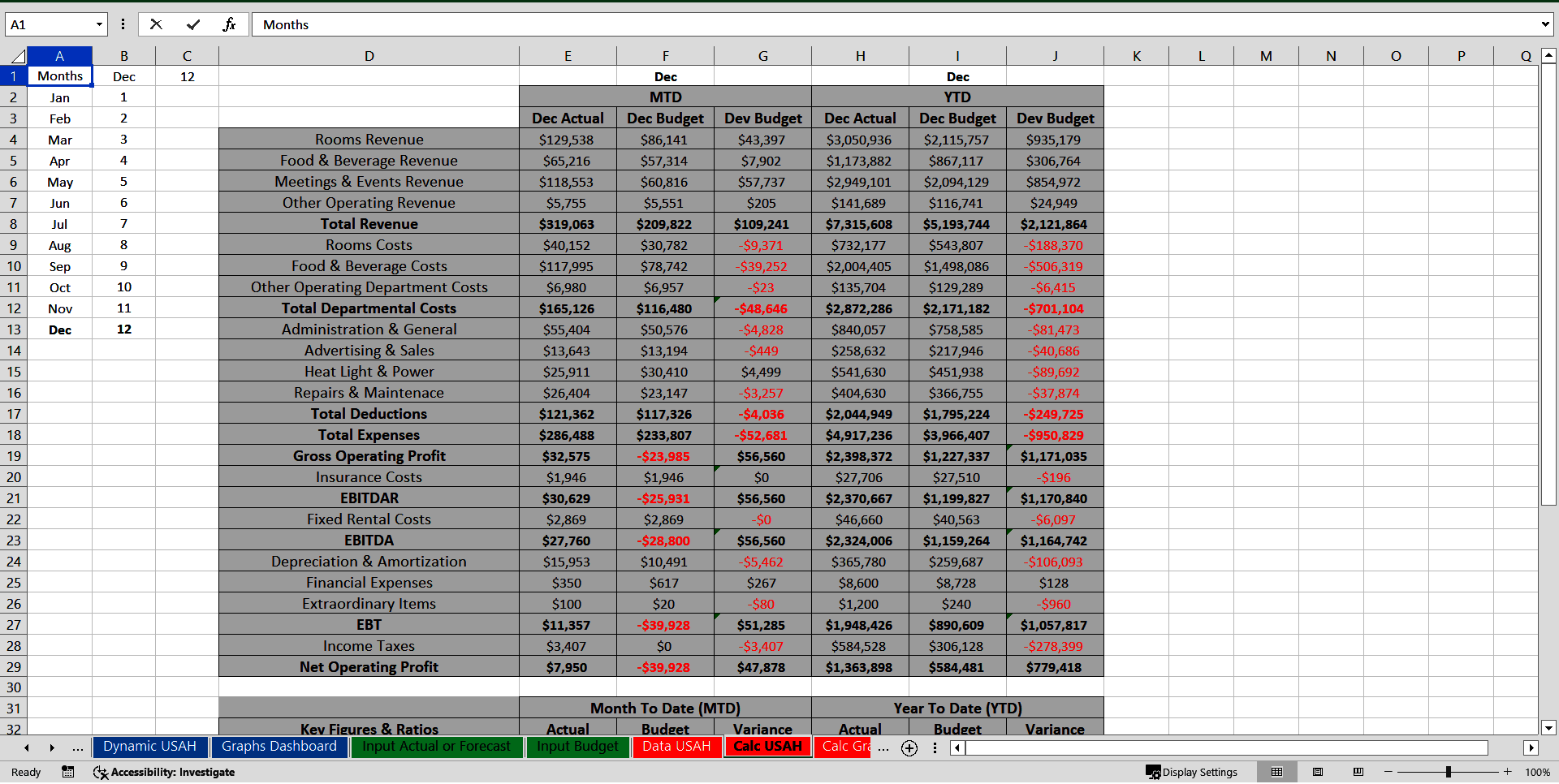Select the Year To Date (YTD) header
The height and width of the screenshot is (784, 1559).
click(957, 708)
